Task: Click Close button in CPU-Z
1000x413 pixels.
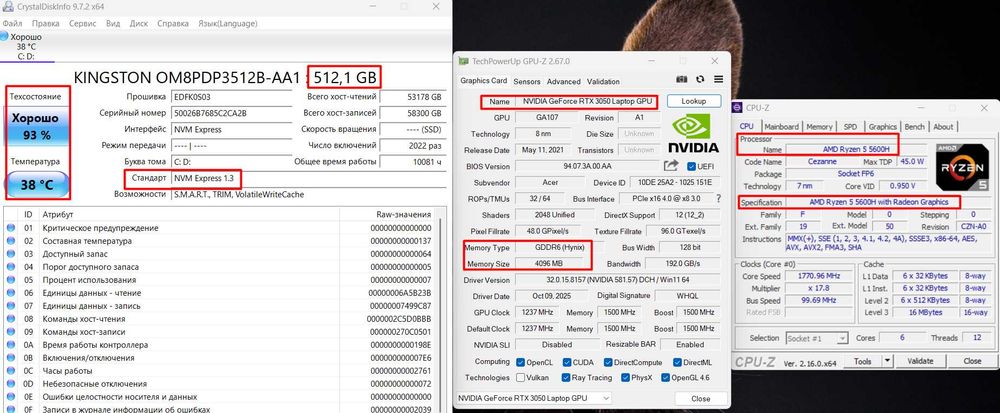Action: click(973, 361)
